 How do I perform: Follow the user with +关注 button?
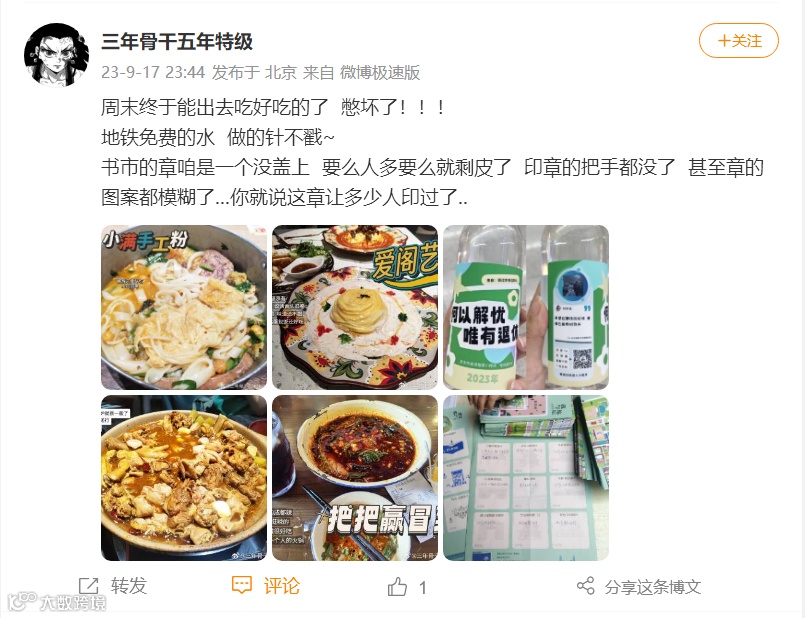click(739, 41)
